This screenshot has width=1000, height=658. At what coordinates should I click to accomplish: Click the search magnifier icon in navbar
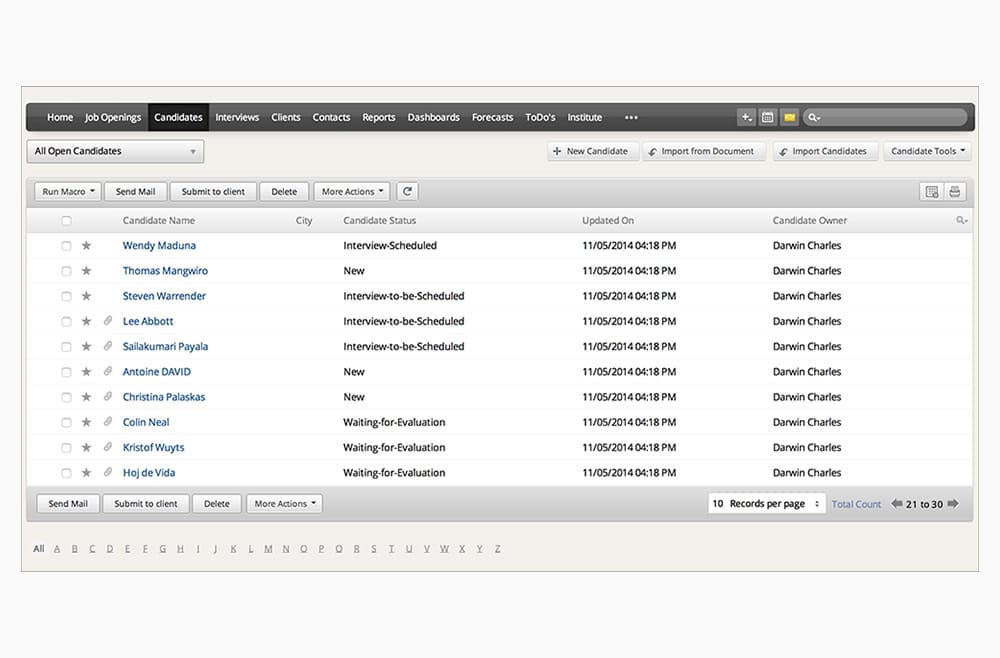click(814, 117)
